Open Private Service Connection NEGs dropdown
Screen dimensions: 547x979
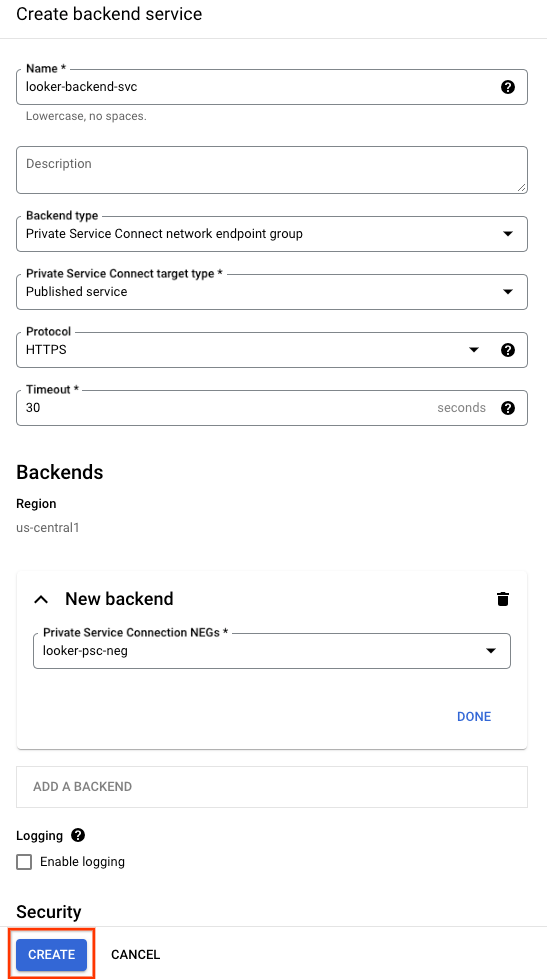272,651
